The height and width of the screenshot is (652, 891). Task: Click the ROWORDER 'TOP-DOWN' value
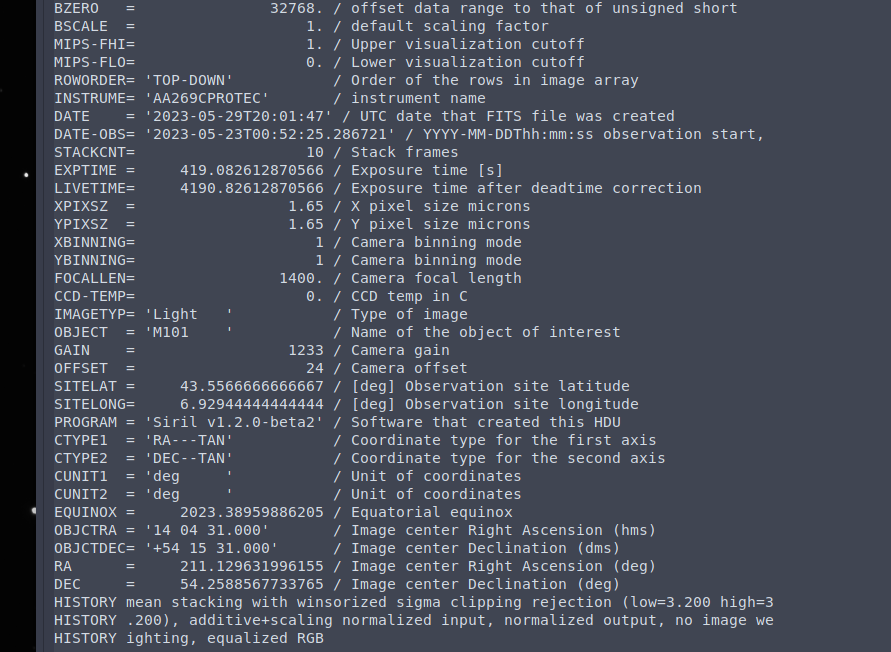(x=189, y=80)
